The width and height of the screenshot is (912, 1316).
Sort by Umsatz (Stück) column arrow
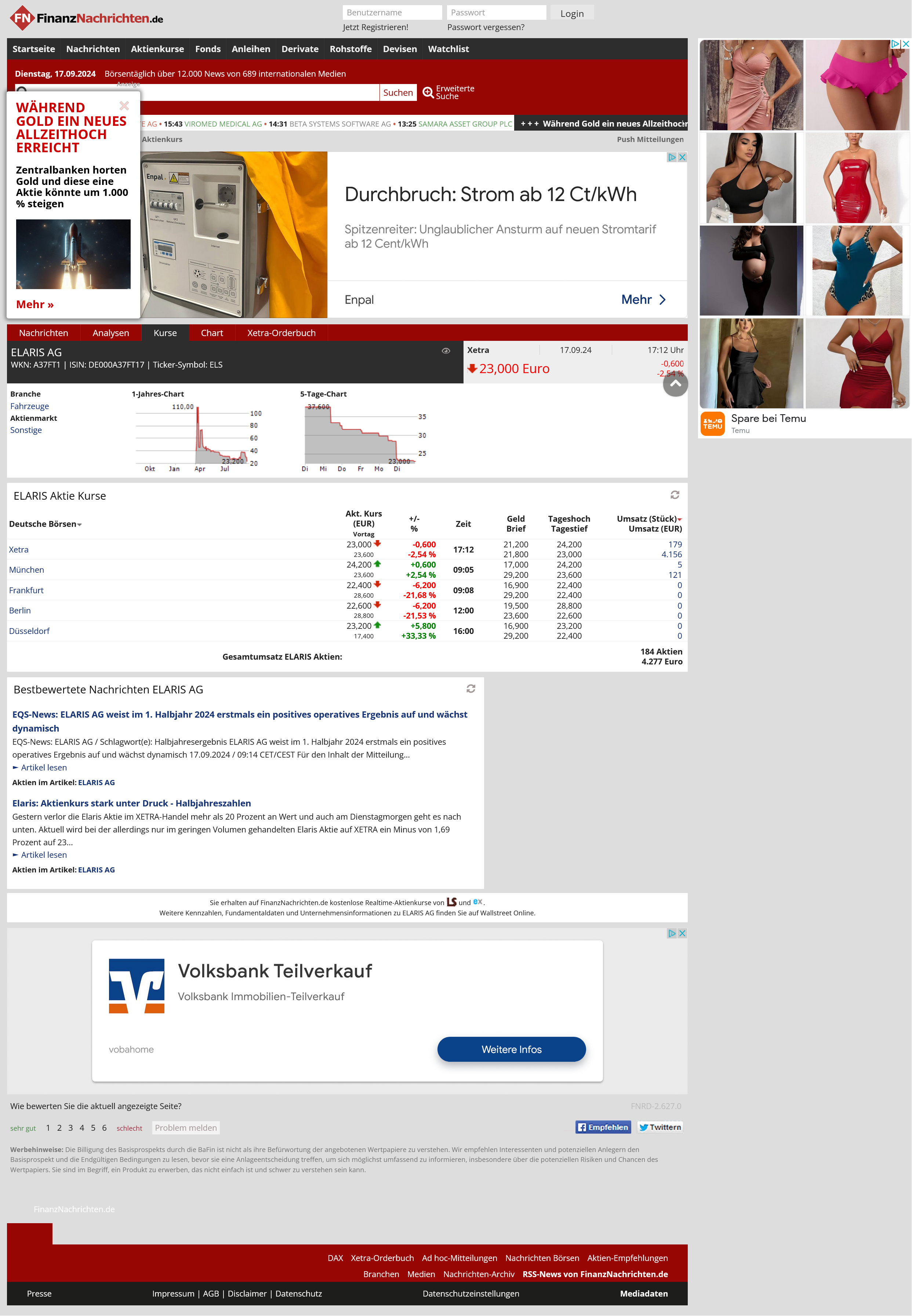point(679,519)
